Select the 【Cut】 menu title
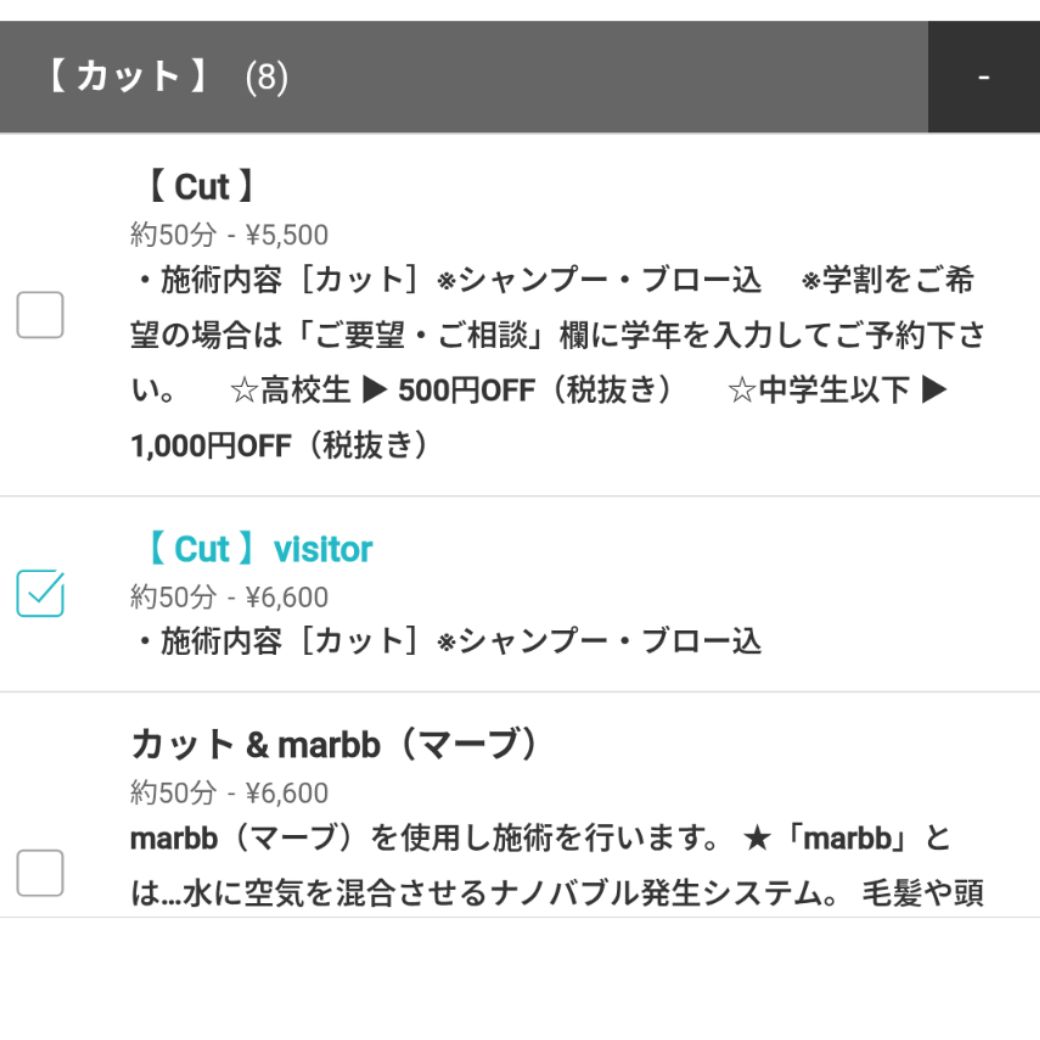Viewport: 1040px width, 1040px height. tap(202, 187)
